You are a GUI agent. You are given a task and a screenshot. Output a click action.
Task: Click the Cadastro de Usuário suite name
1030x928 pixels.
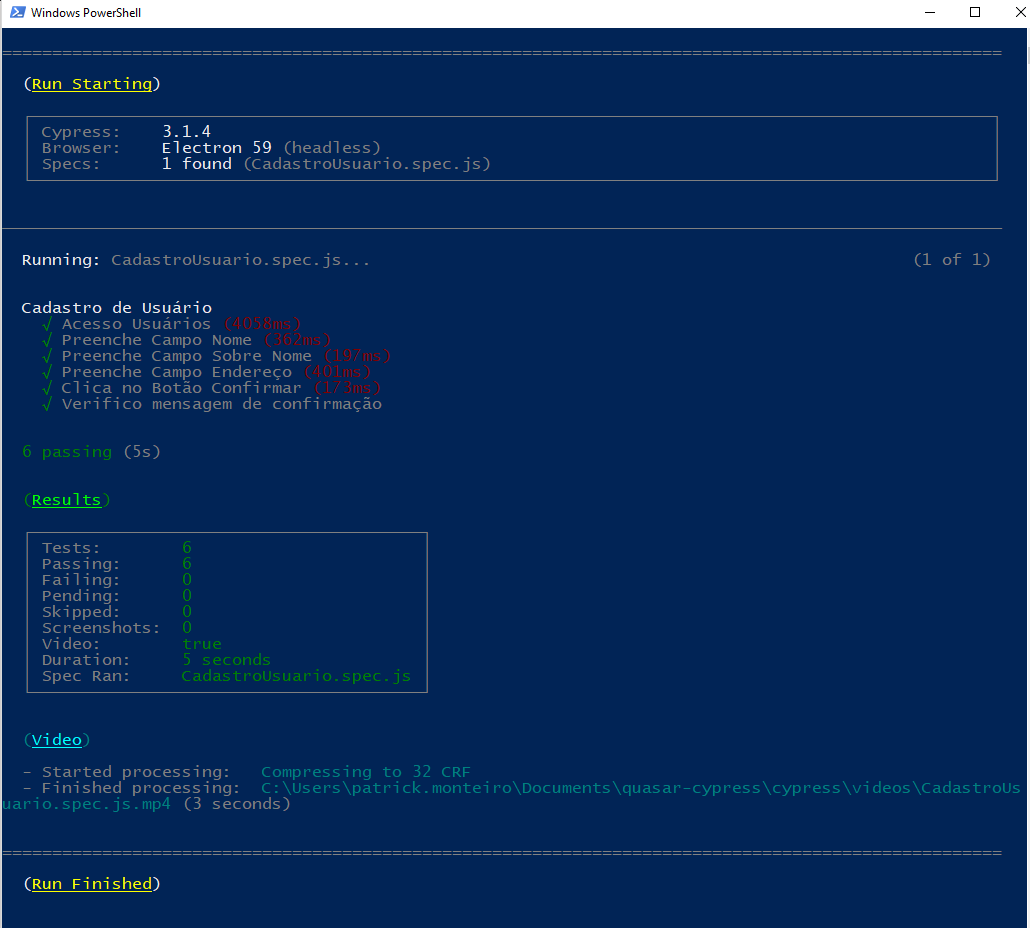click(116, 308)
